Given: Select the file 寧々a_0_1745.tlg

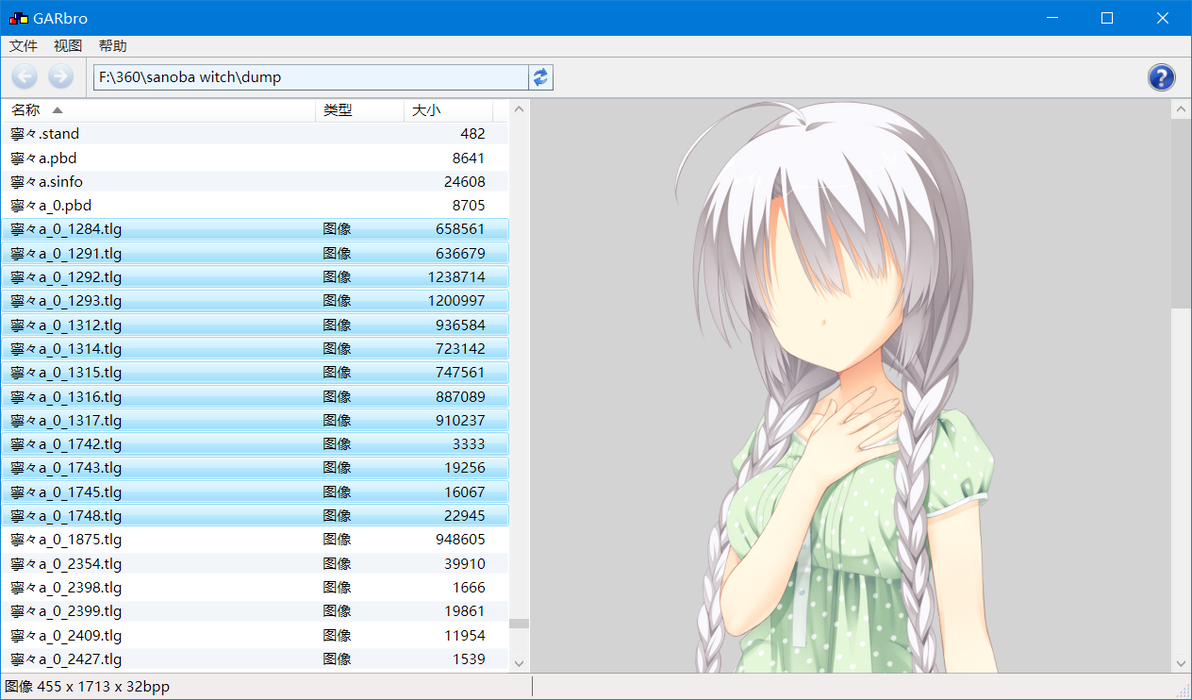Looking at the screenshot, I should pyautogui.click(x=255, y=492).
